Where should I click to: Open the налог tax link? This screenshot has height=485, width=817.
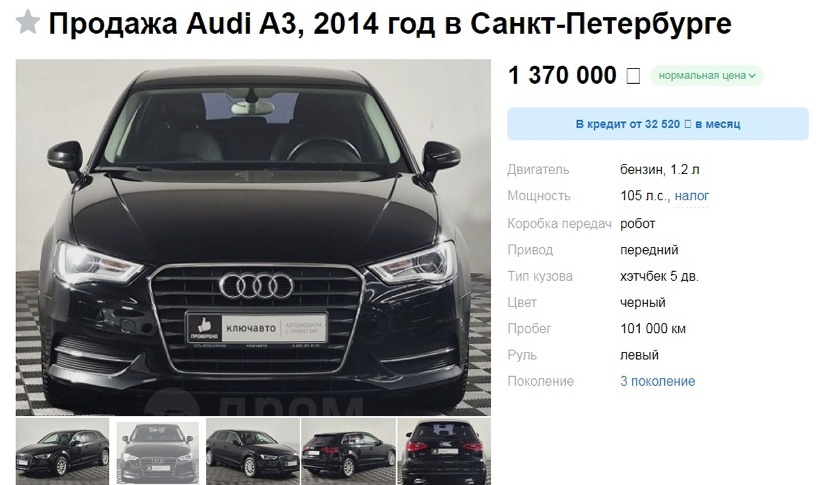click(x=691, y=196)
